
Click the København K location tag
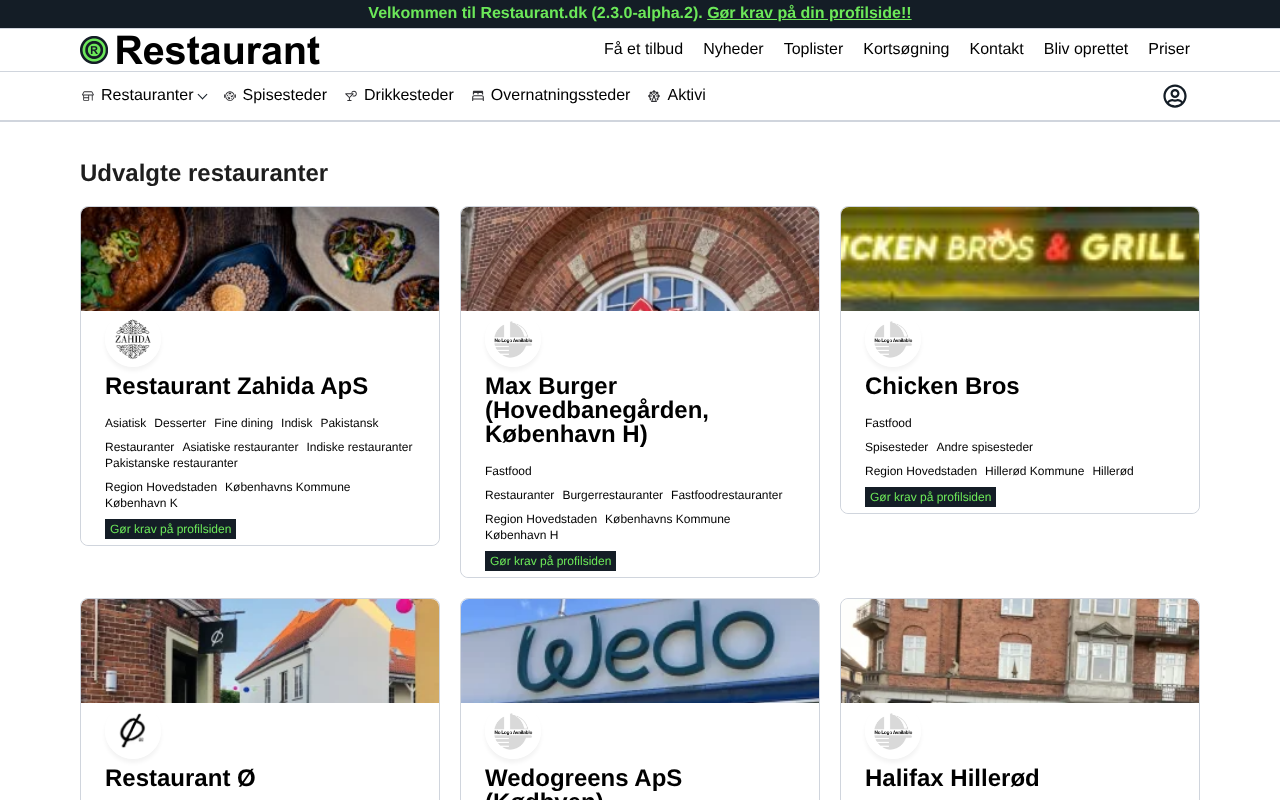click(141, 503)
